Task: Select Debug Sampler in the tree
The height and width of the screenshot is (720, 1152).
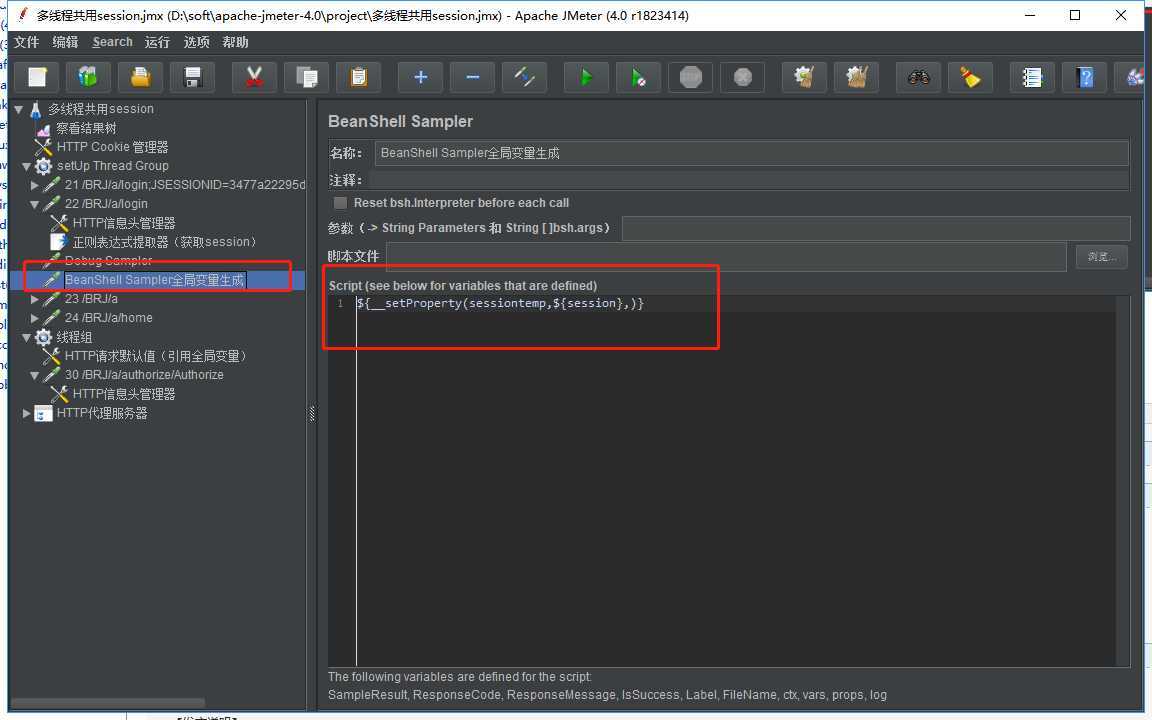Action: (x=108, y=261)
